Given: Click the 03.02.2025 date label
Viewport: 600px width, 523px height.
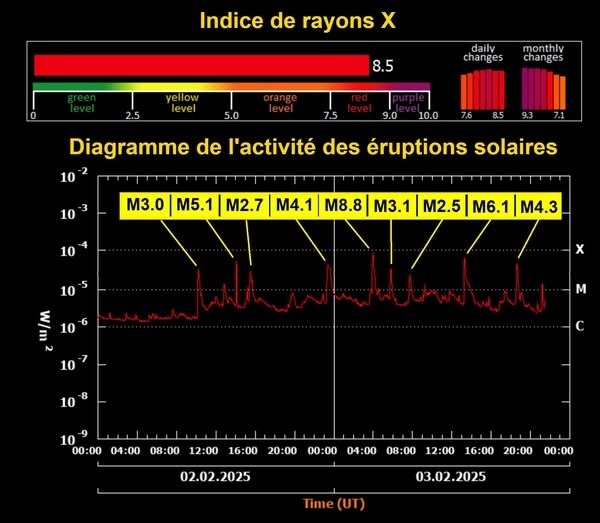Looking at the screenshot, I should [451, 476].
